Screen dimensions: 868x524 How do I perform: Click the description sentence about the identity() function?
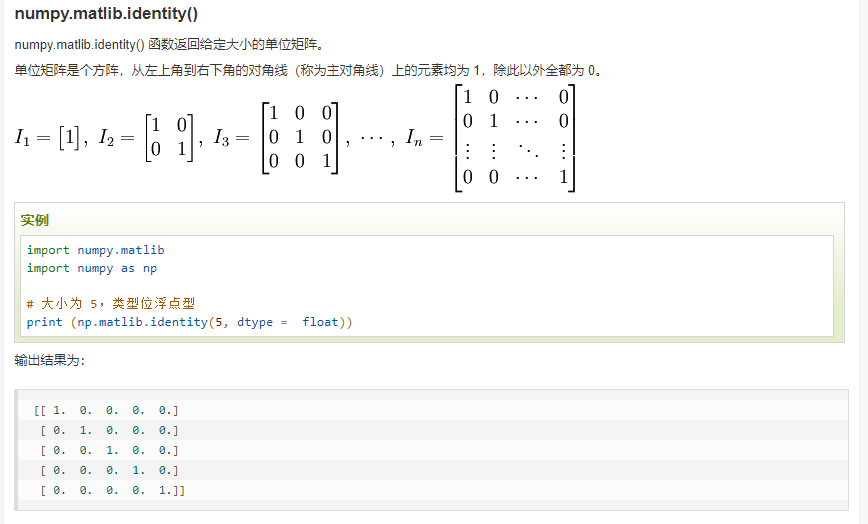point(169,46)
